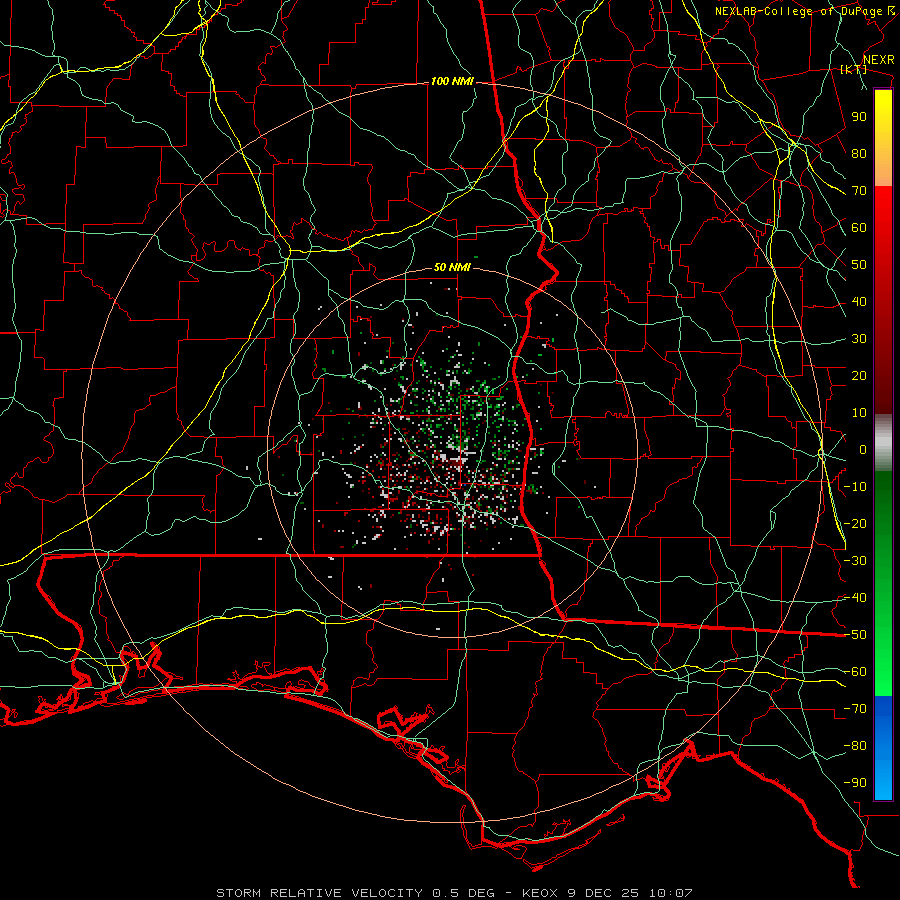Click the 0 knots scale label

click(863, 449)
